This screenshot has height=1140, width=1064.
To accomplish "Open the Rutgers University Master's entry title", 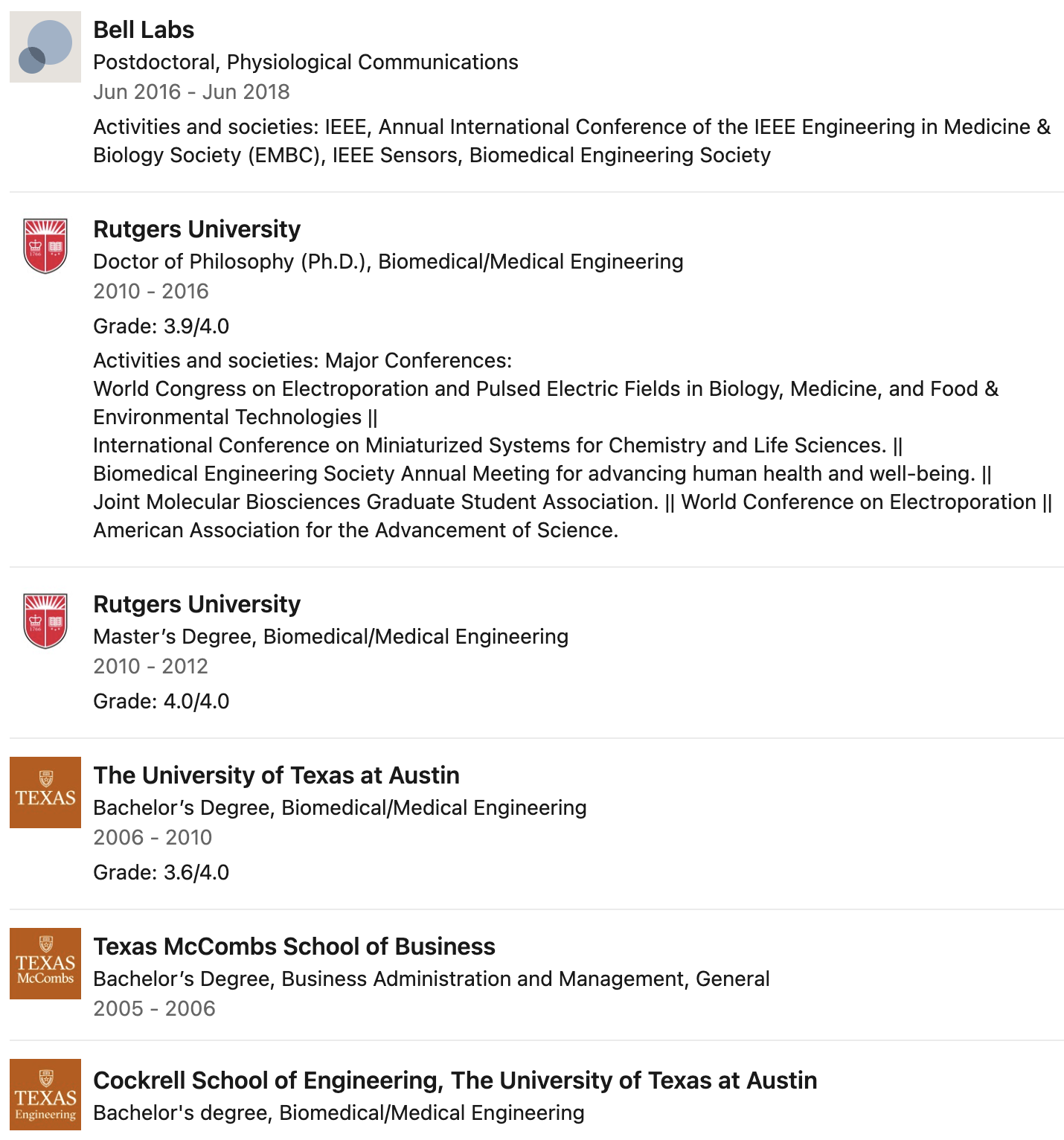I will (x=197, y=604).
